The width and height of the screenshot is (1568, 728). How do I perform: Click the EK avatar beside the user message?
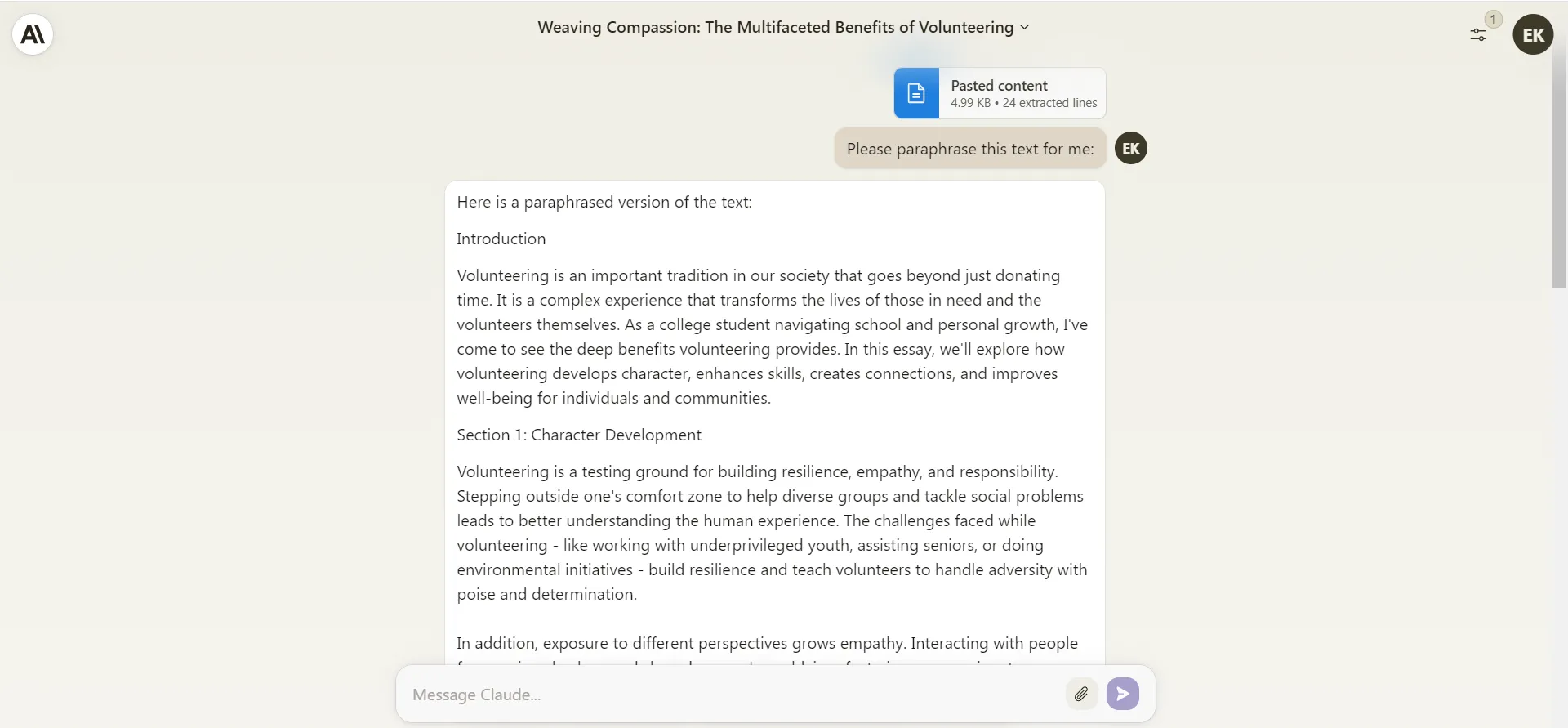[x=1130, y=148]
